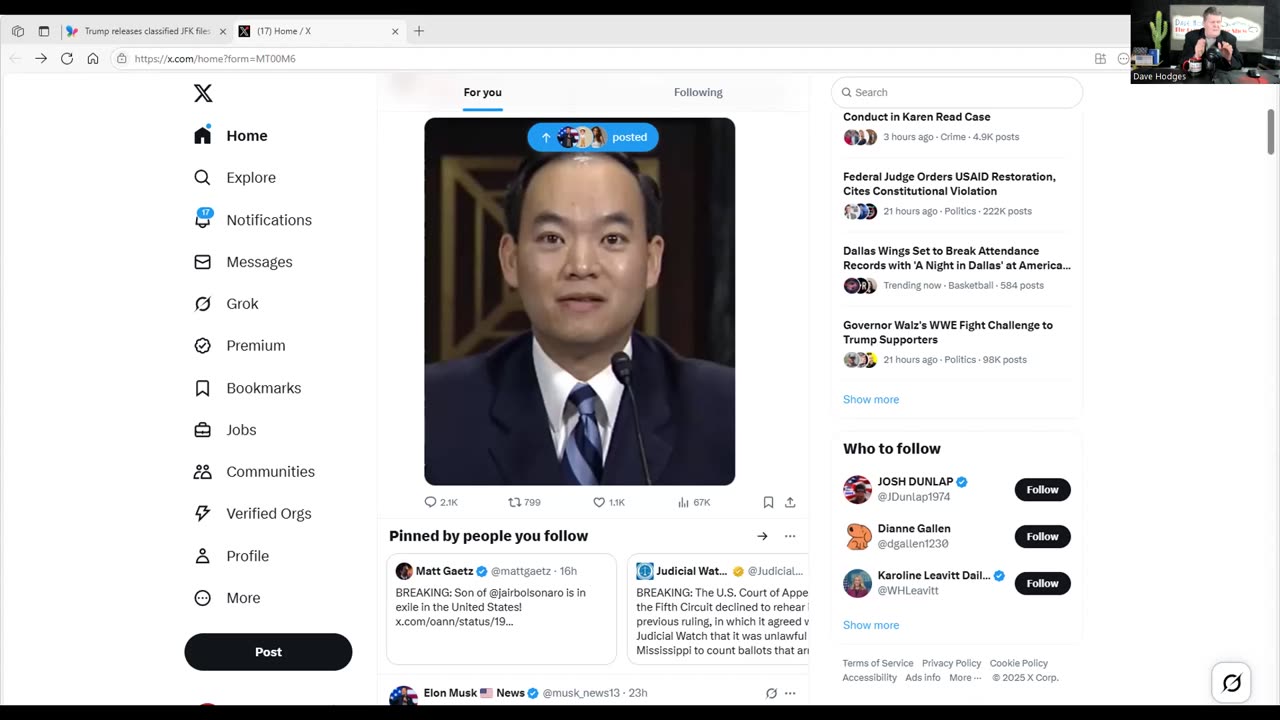Click the address bar URL
Image resolution: width=1280 pixels, height=720 pixels.
tap(215, 59)
